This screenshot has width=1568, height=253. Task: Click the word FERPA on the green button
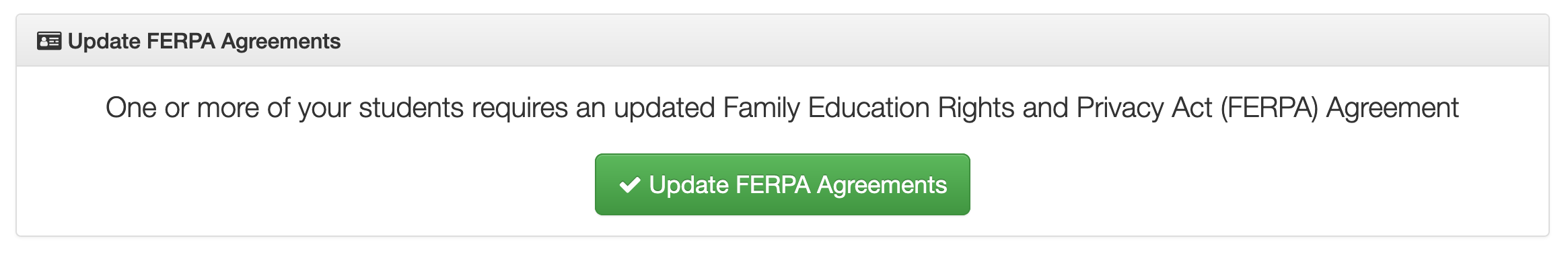pyautogui.click(x=773, y=185)
